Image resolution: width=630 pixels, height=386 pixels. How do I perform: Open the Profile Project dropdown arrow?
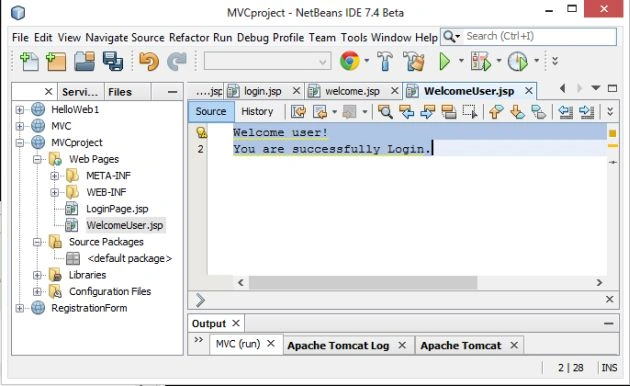pyautogui.click(x=536, y=61)
